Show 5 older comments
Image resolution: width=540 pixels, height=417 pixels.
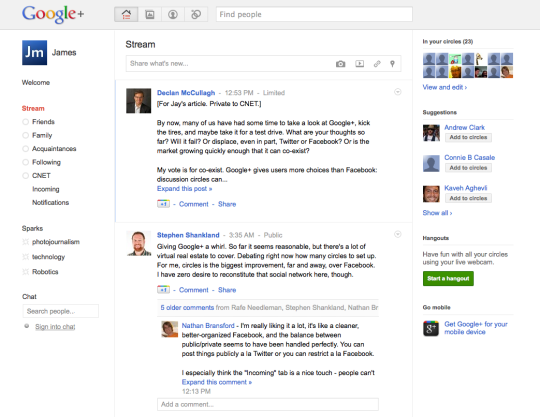[187, 307]
